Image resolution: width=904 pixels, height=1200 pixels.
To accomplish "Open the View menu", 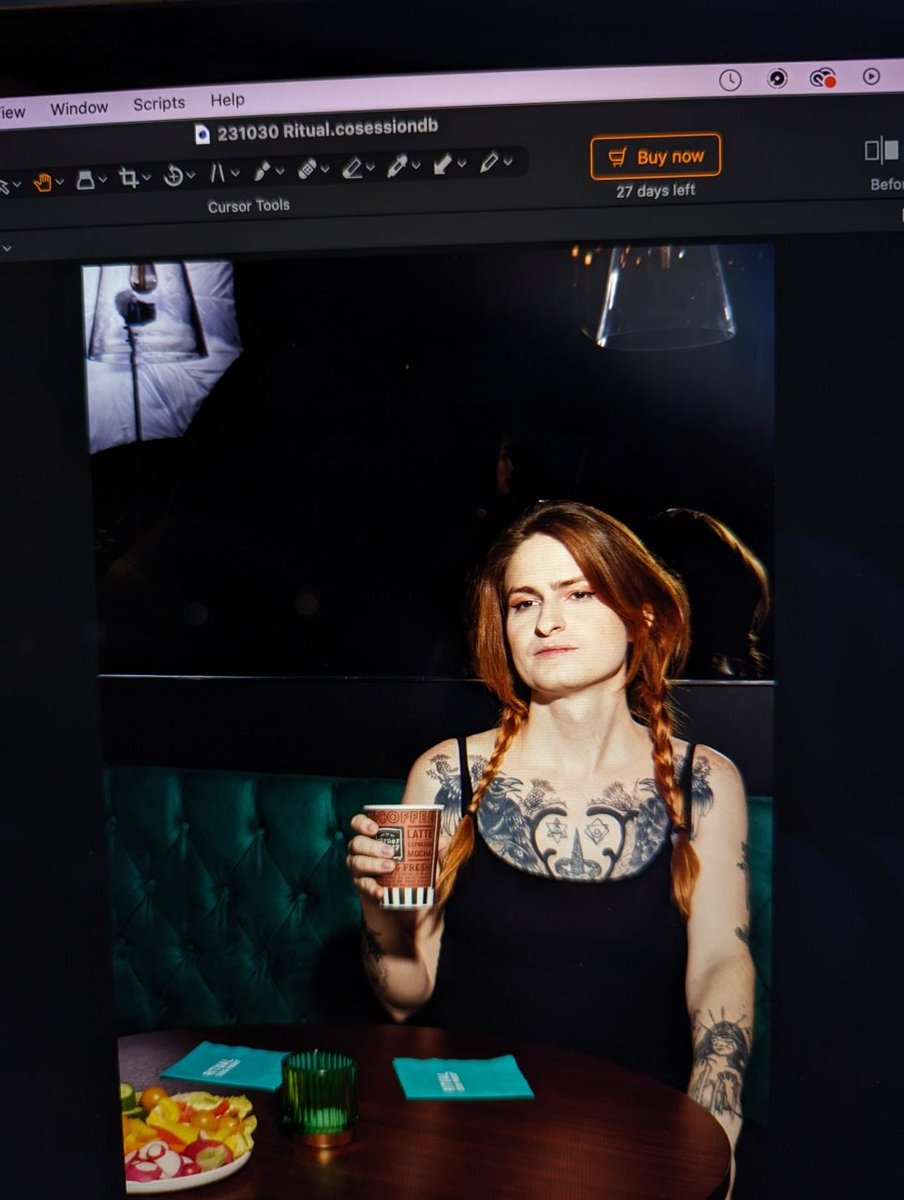I will coord(12,111).
